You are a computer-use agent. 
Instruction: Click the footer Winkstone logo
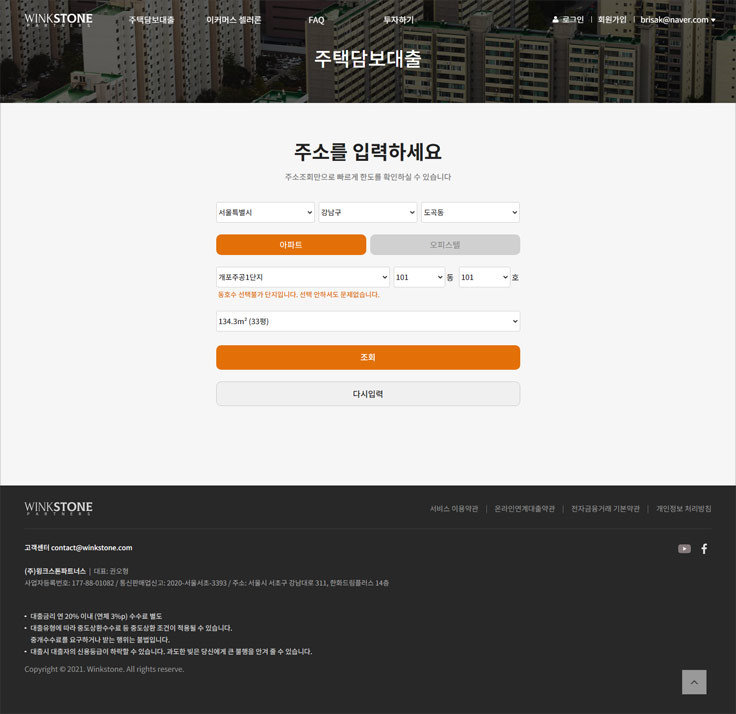58,508
